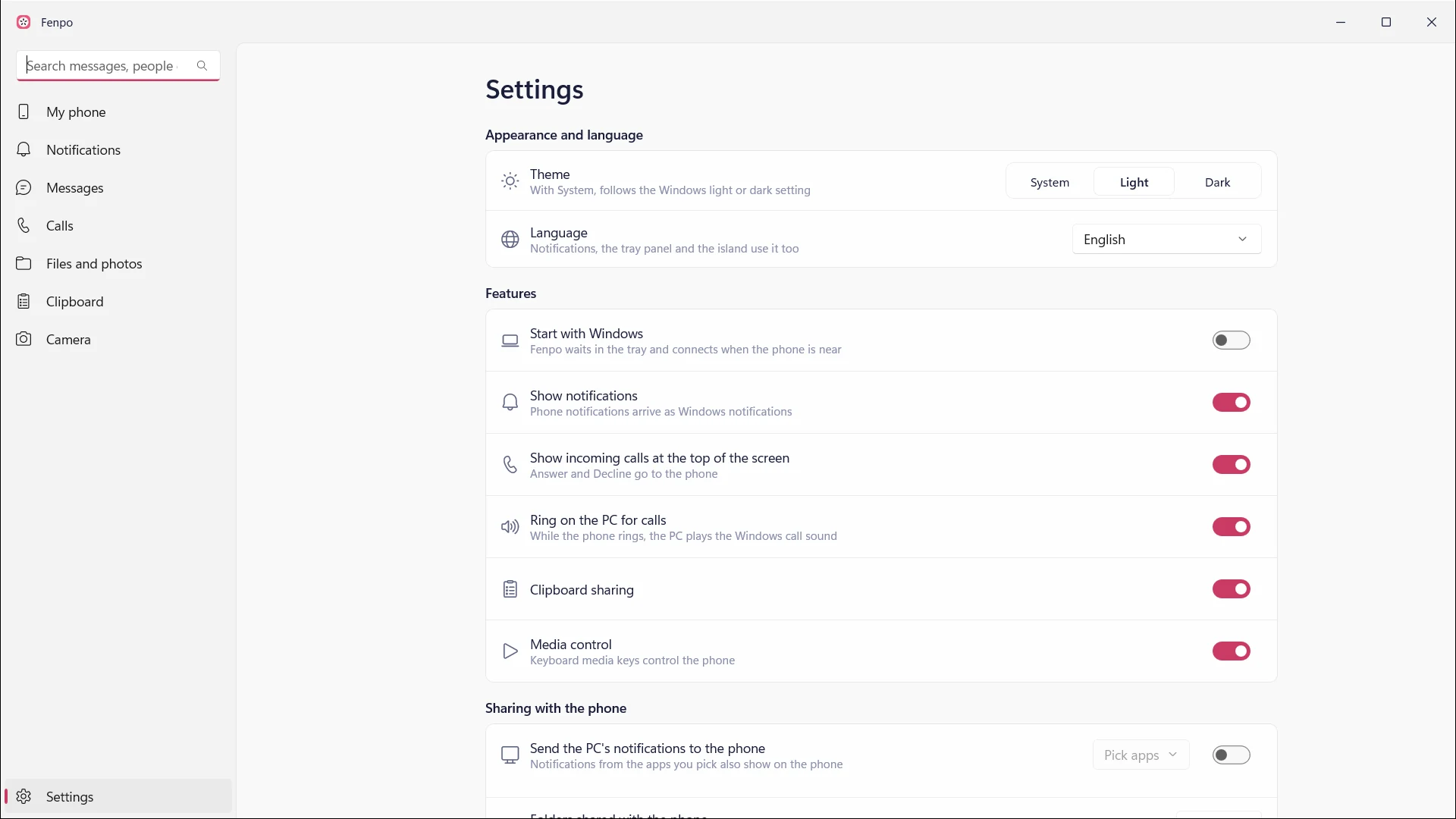
Task: Open the Camera section
Action: coord(118,339)
